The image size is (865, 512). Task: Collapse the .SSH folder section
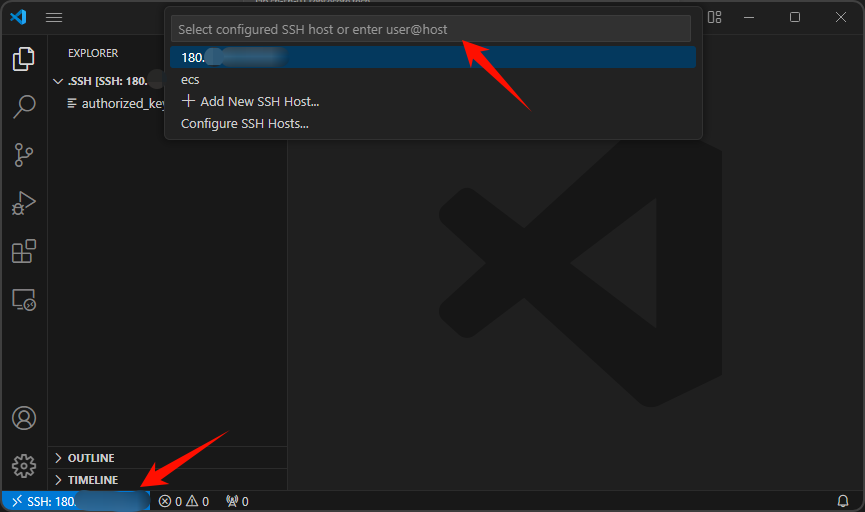point(58,81)
